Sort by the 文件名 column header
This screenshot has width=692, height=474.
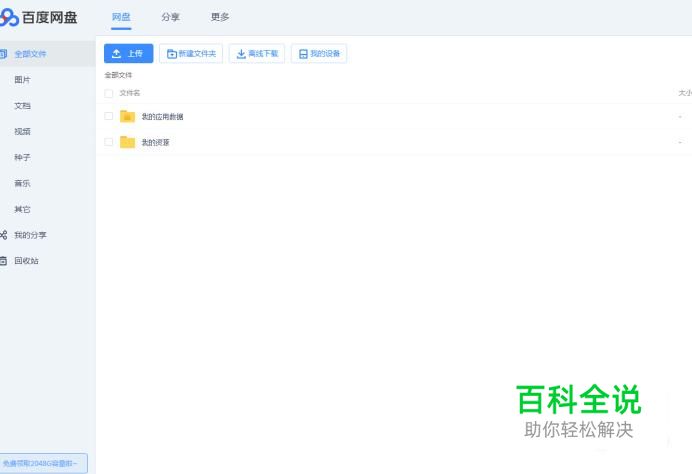pos(130,93)
